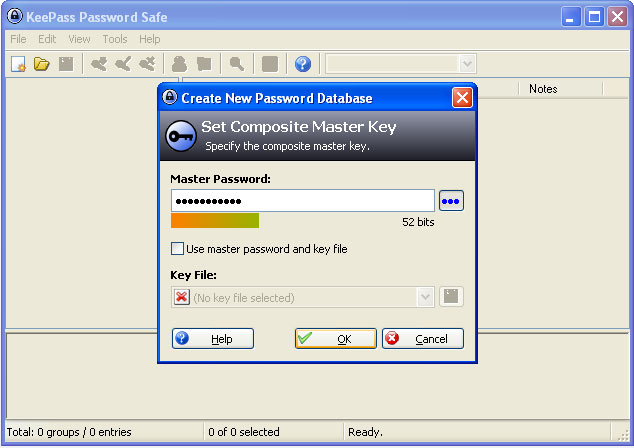Click the Save Database floppy icon
The width and height of the screenshot is (634, 448).
pos(66,64)
